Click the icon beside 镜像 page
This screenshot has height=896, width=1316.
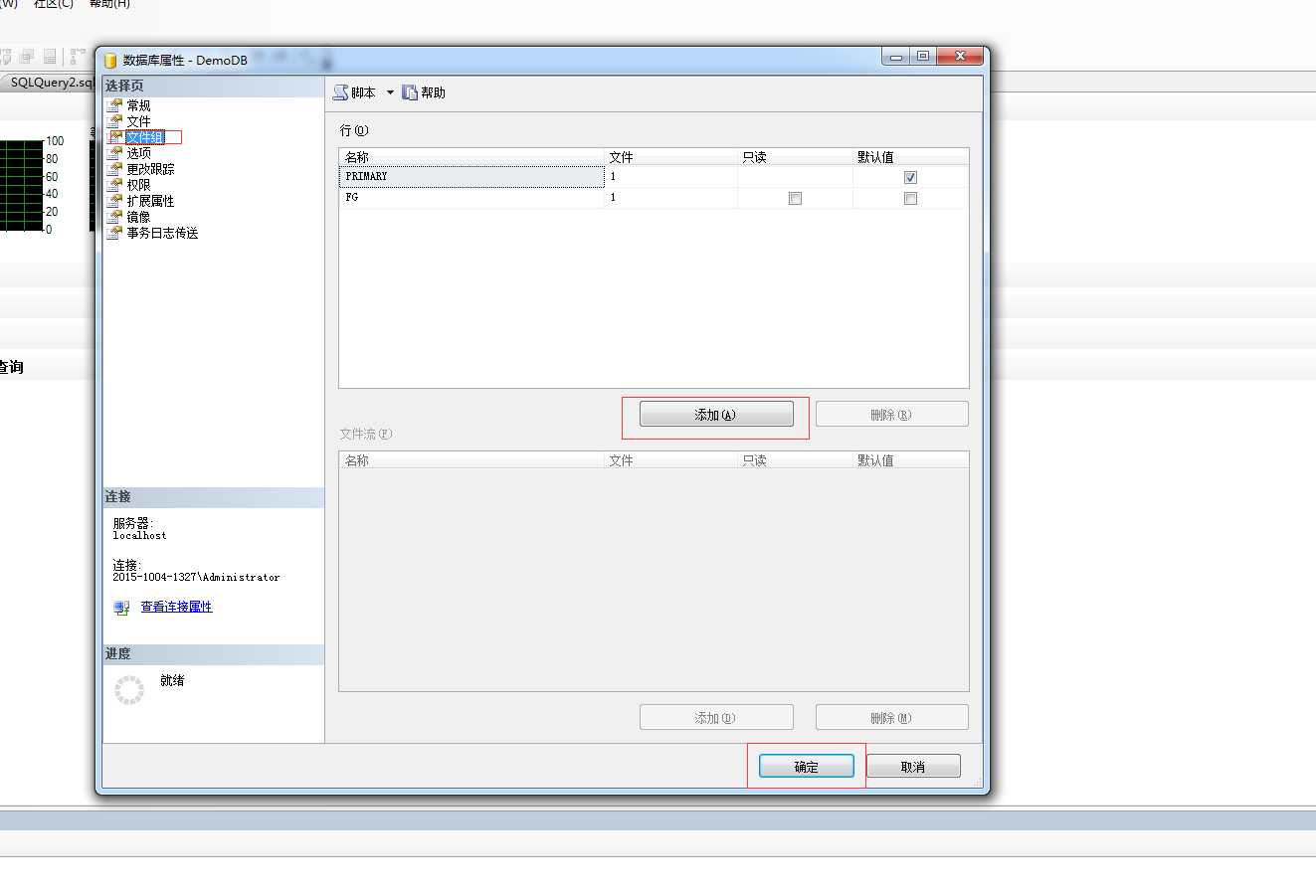(115, 217)
